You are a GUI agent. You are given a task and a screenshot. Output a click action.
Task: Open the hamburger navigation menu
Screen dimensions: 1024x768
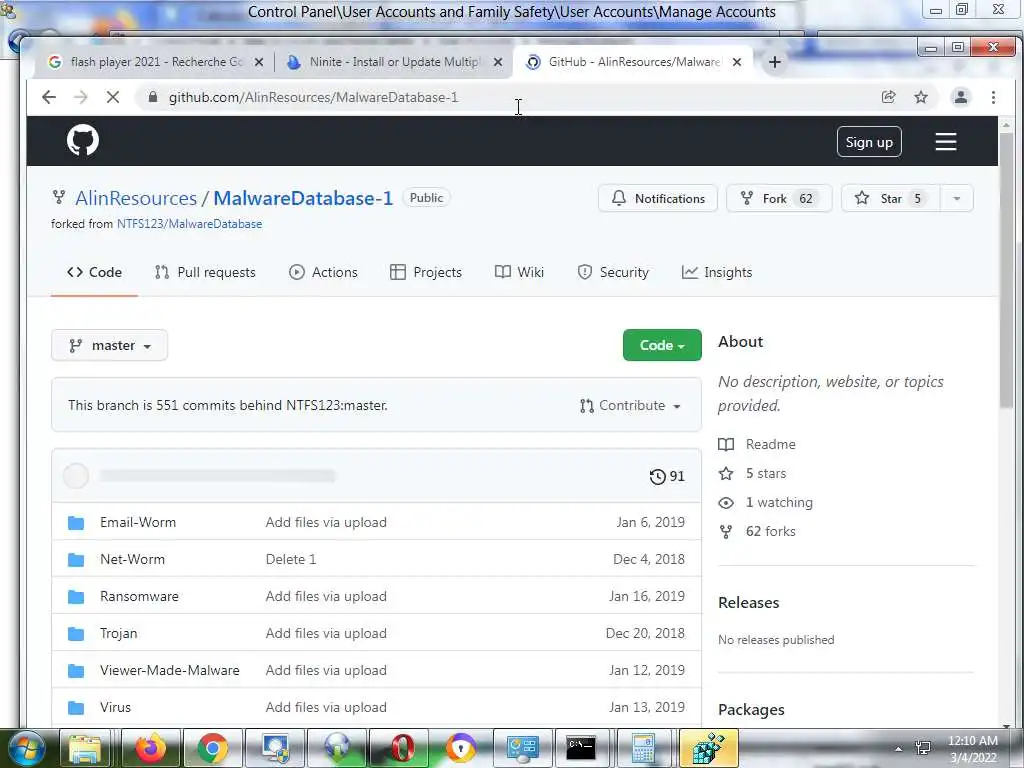click(x=946, y=142)
